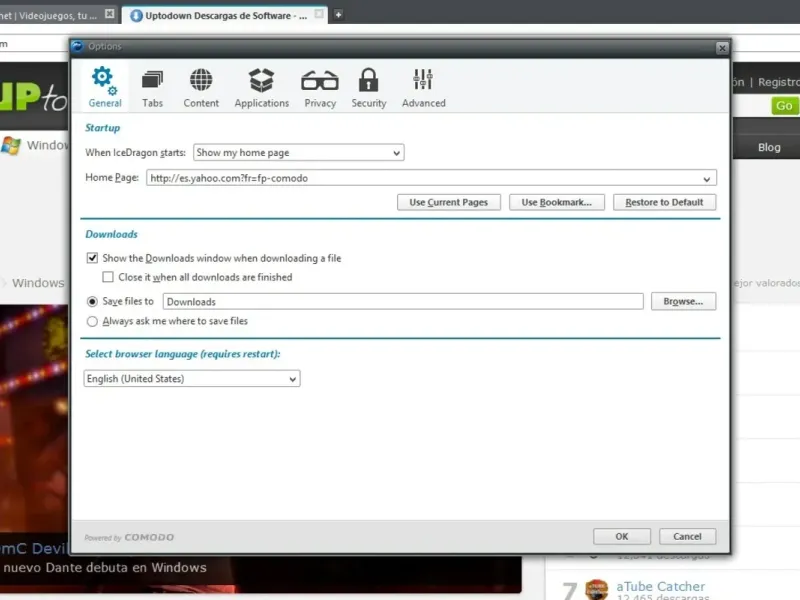Screen dimensions: 800x600
Task: Expand the Home Page URL dropdown arrow
Action: click(x=707, y=179)
